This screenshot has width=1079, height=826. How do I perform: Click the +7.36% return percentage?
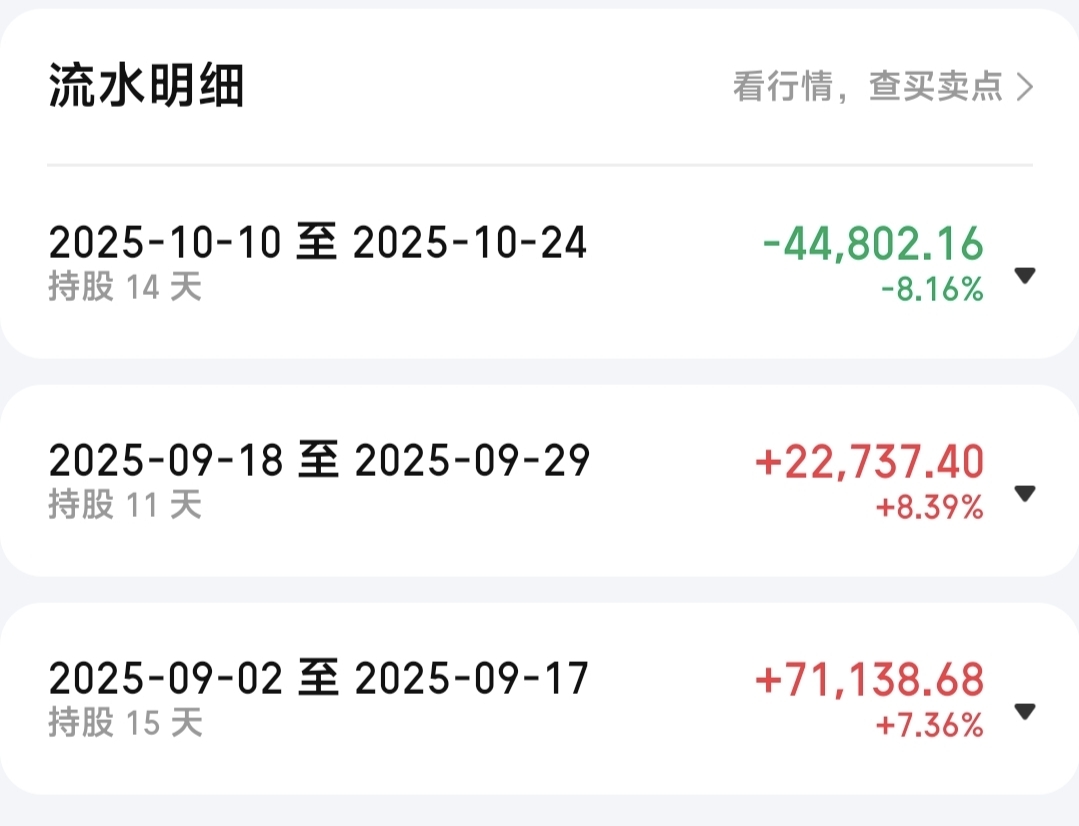[x=930, y=726]
